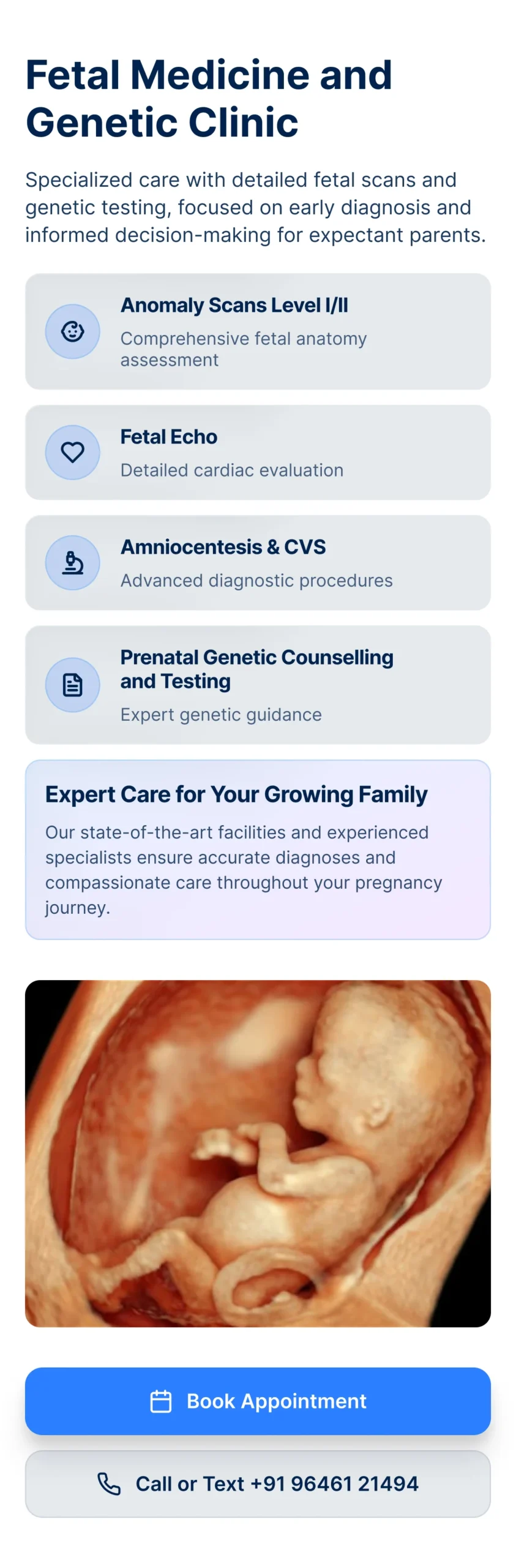Click the Book Appointment button
516x1568 pixels.
click(x=258, y=1401)
